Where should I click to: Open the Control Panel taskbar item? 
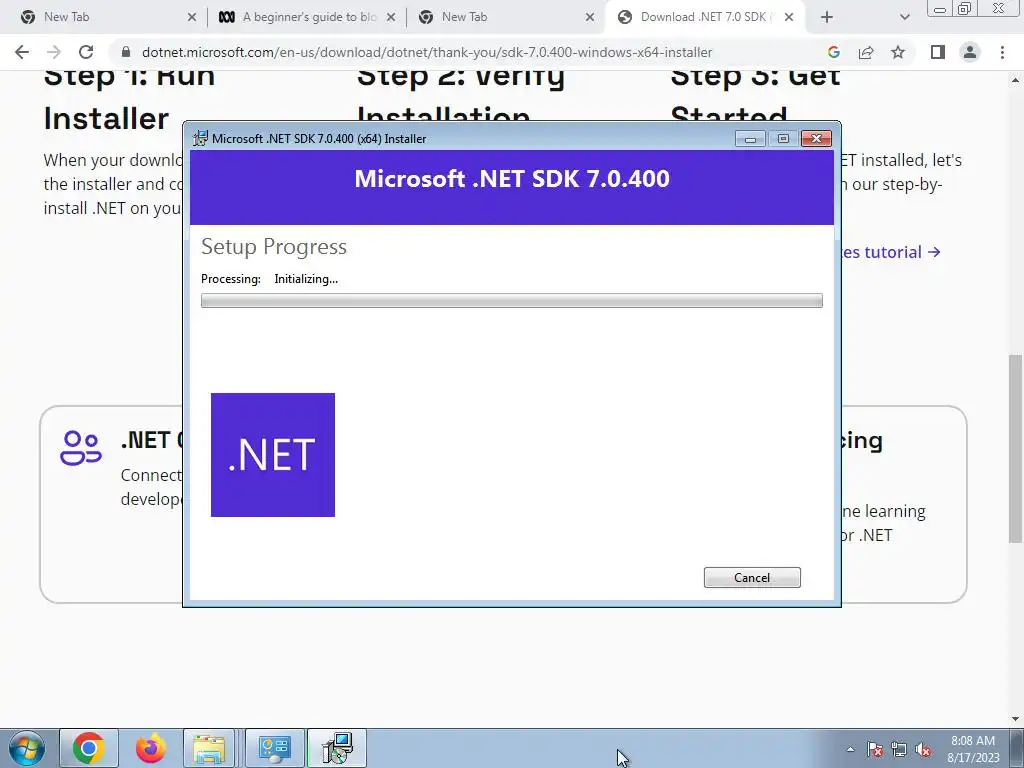(x=275, y=748)
